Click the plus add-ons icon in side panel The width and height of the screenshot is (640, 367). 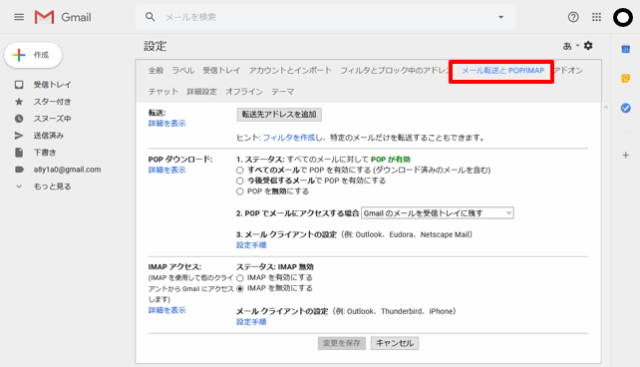625,155
